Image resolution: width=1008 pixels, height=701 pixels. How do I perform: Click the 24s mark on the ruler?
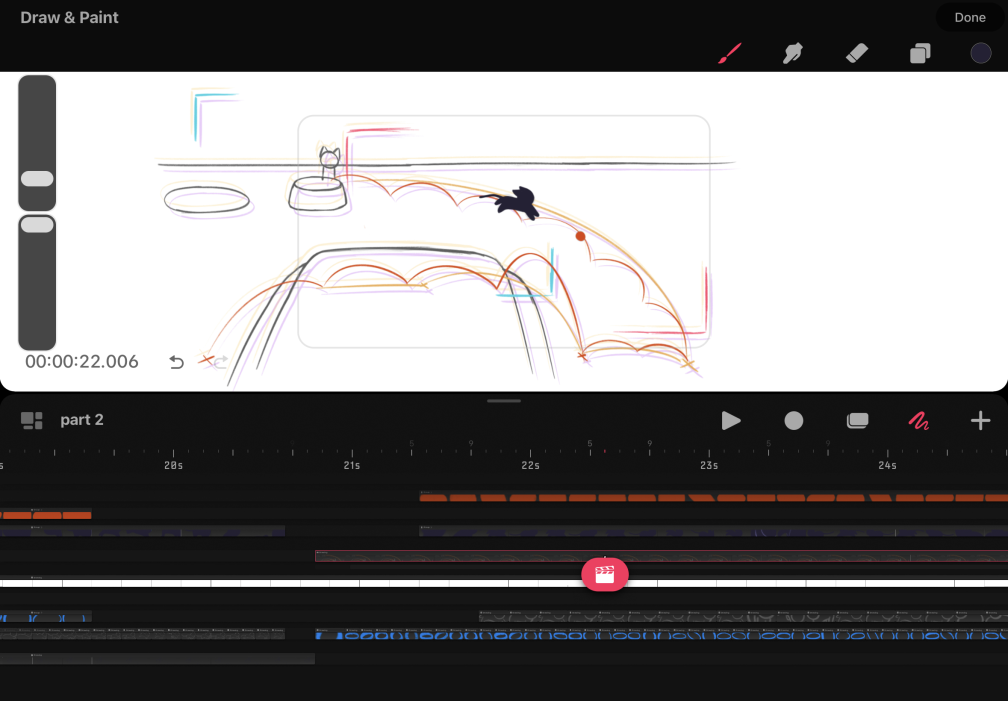pos(887,465)
